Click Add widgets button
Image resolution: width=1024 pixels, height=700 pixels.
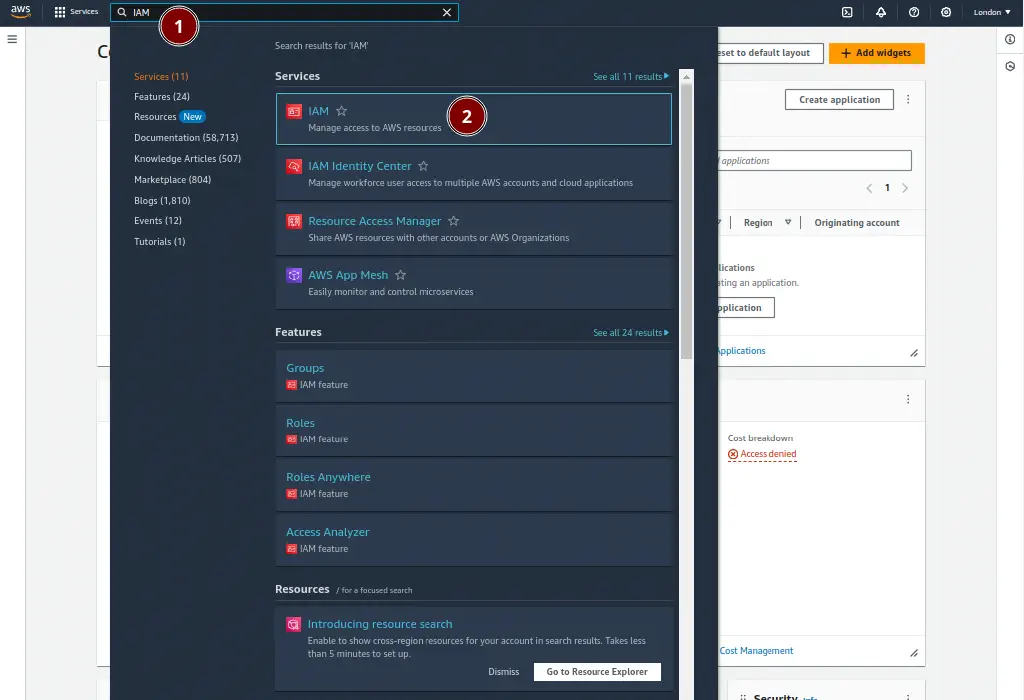pos(876,53)
